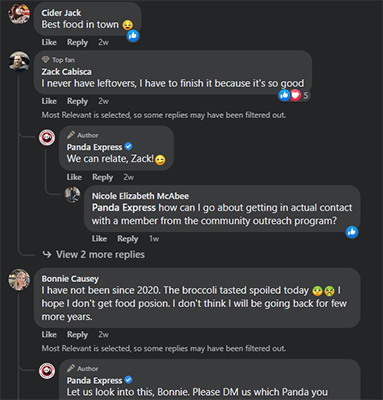The height and width of the screenshot is (400, 383).
Task: Open Zack Cabisca's profile name link
Action: click(x=66, y=72)
